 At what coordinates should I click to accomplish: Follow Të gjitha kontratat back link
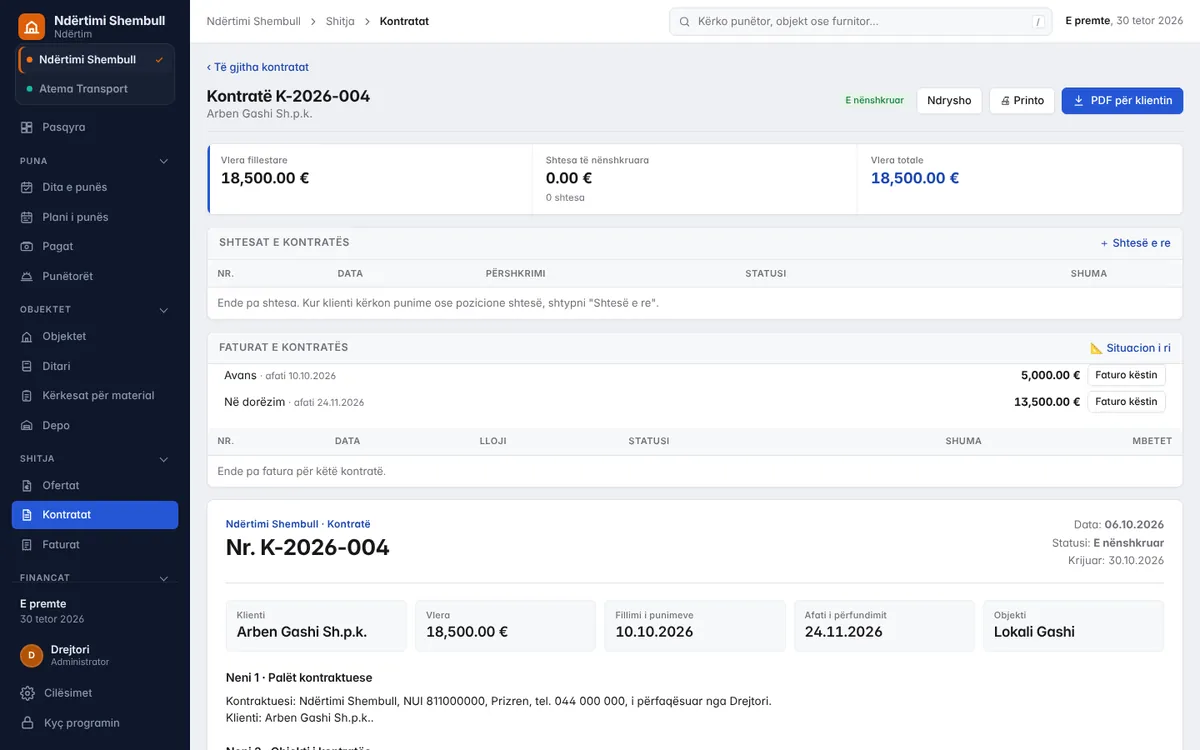[x=258, y=67]
